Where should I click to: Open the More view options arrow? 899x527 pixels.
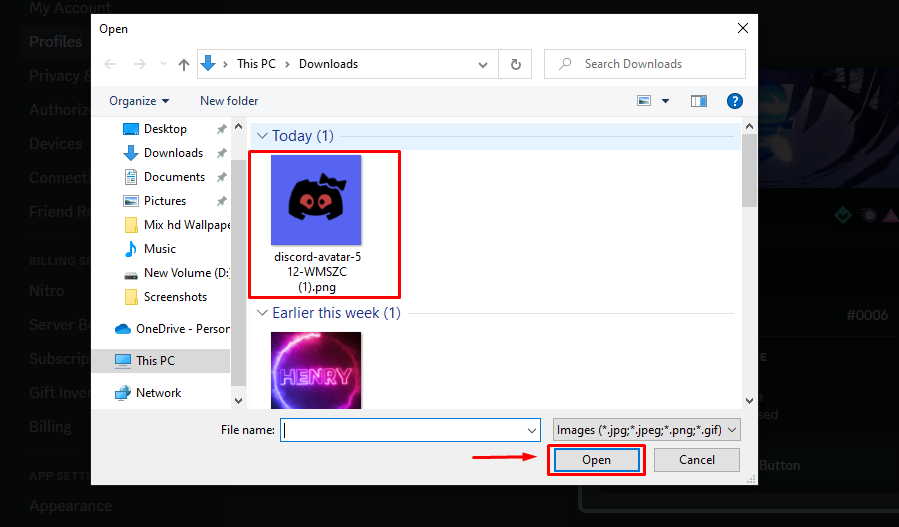point(665,101)
